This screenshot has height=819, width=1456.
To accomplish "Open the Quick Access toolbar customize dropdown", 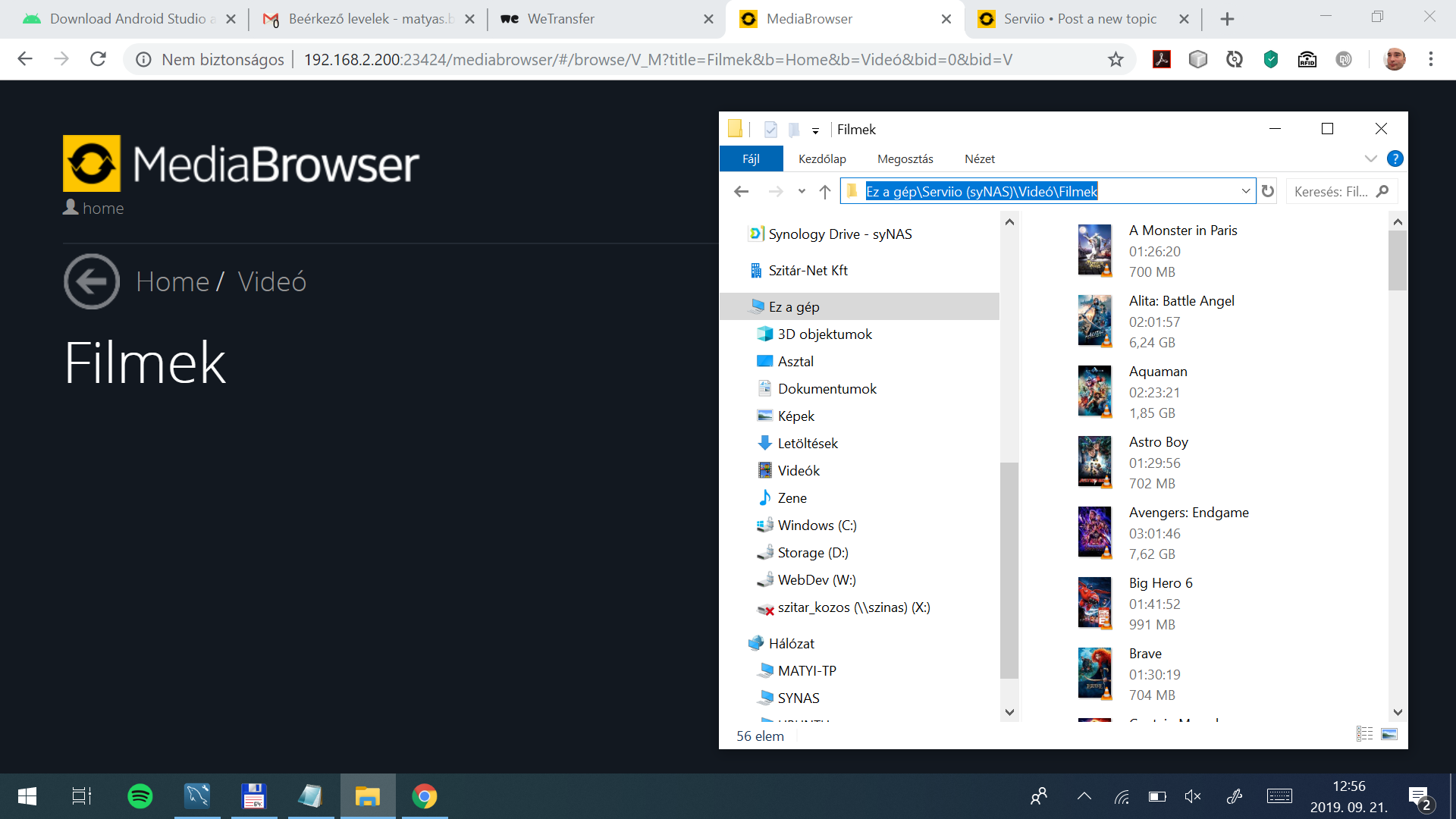I will [815, 130].
